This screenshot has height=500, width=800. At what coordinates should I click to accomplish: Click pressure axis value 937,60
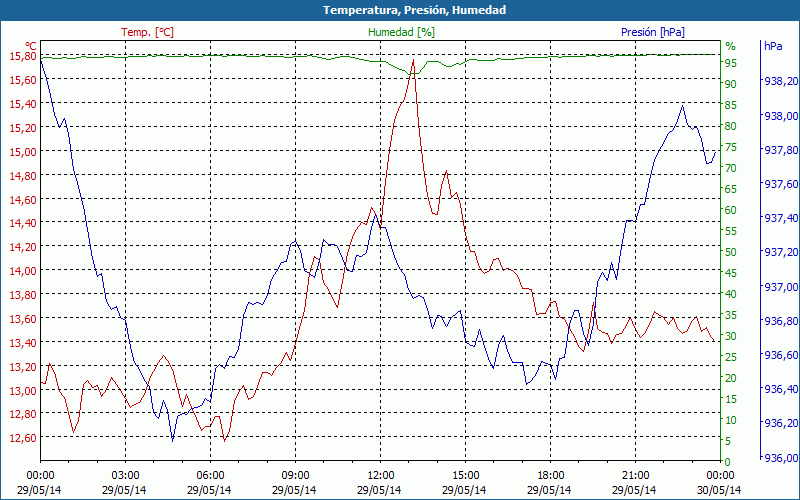[x=781, y=184]
